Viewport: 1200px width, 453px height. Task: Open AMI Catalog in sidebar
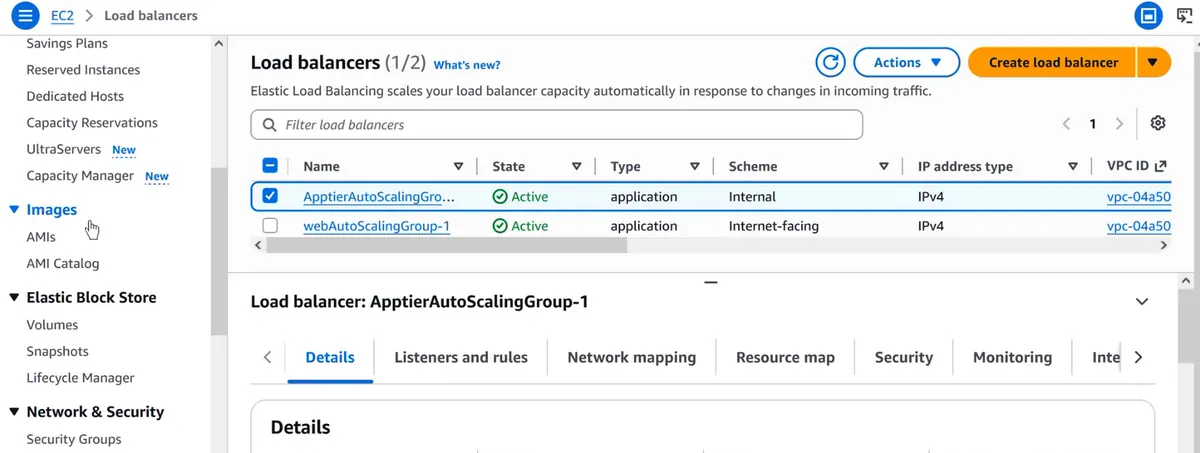pos(62,264)
